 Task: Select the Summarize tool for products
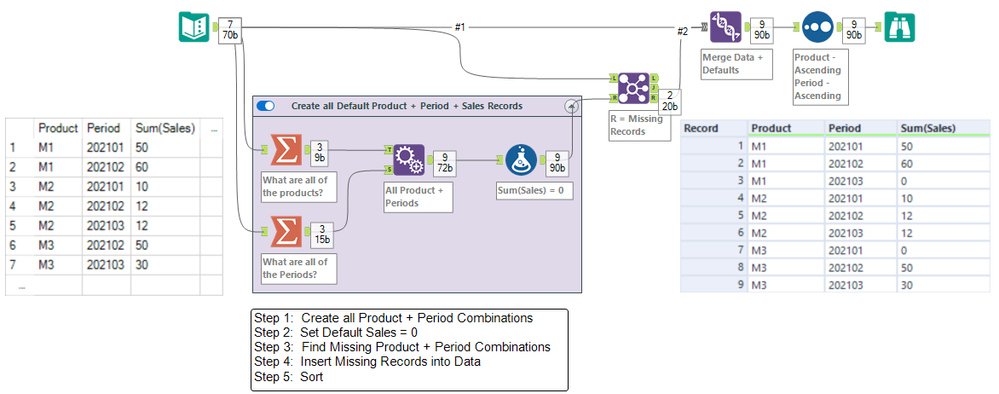[x=286, y=150]
